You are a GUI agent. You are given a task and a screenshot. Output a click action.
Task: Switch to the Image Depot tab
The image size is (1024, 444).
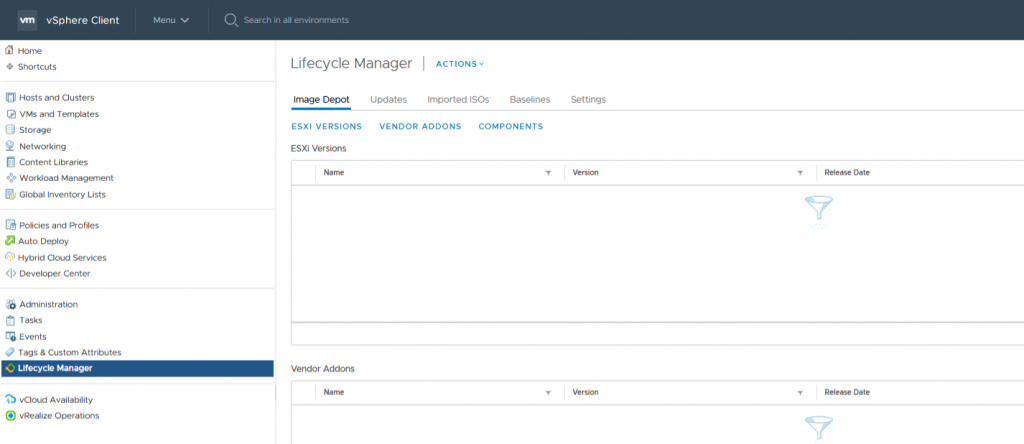pyautogui.click(x=321, y=99)
